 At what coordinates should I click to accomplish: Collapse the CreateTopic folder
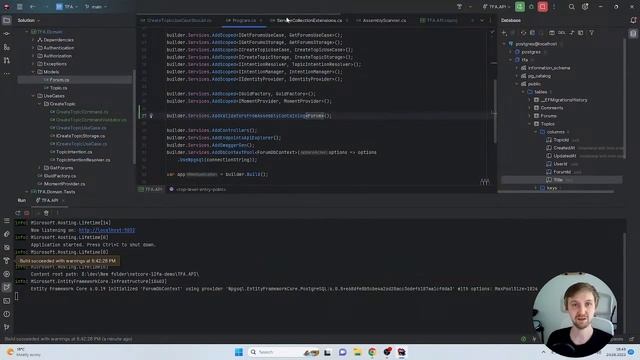tap(40, 104)
